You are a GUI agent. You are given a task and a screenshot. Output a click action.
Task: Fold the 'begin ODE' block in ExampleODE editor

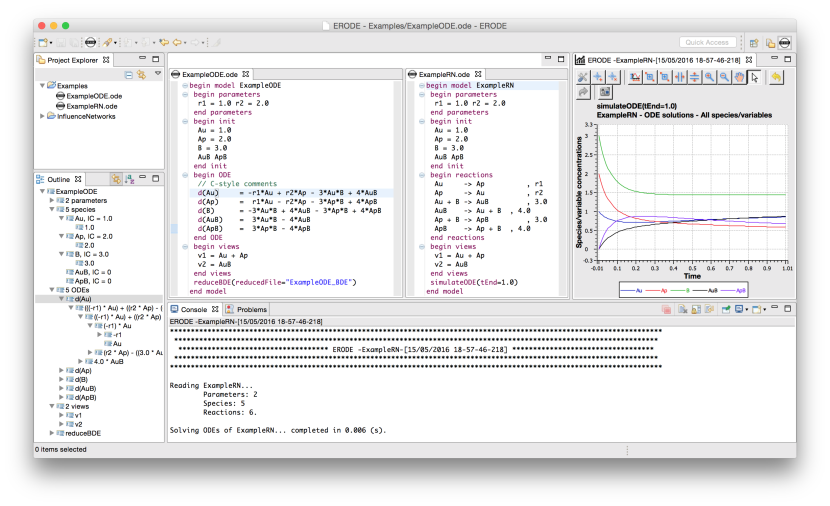[x=185, y=175]
